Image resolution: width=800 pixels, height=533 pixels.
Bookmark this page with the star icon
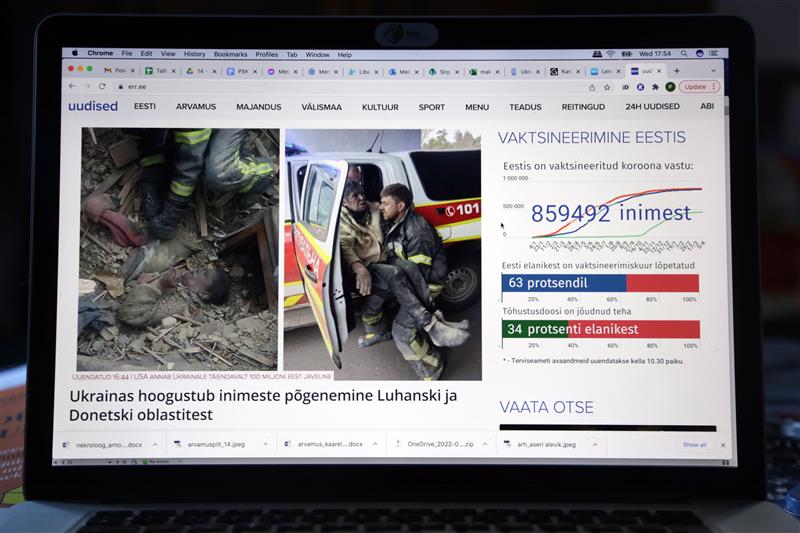pyautogui.click(x=607, y=87)
